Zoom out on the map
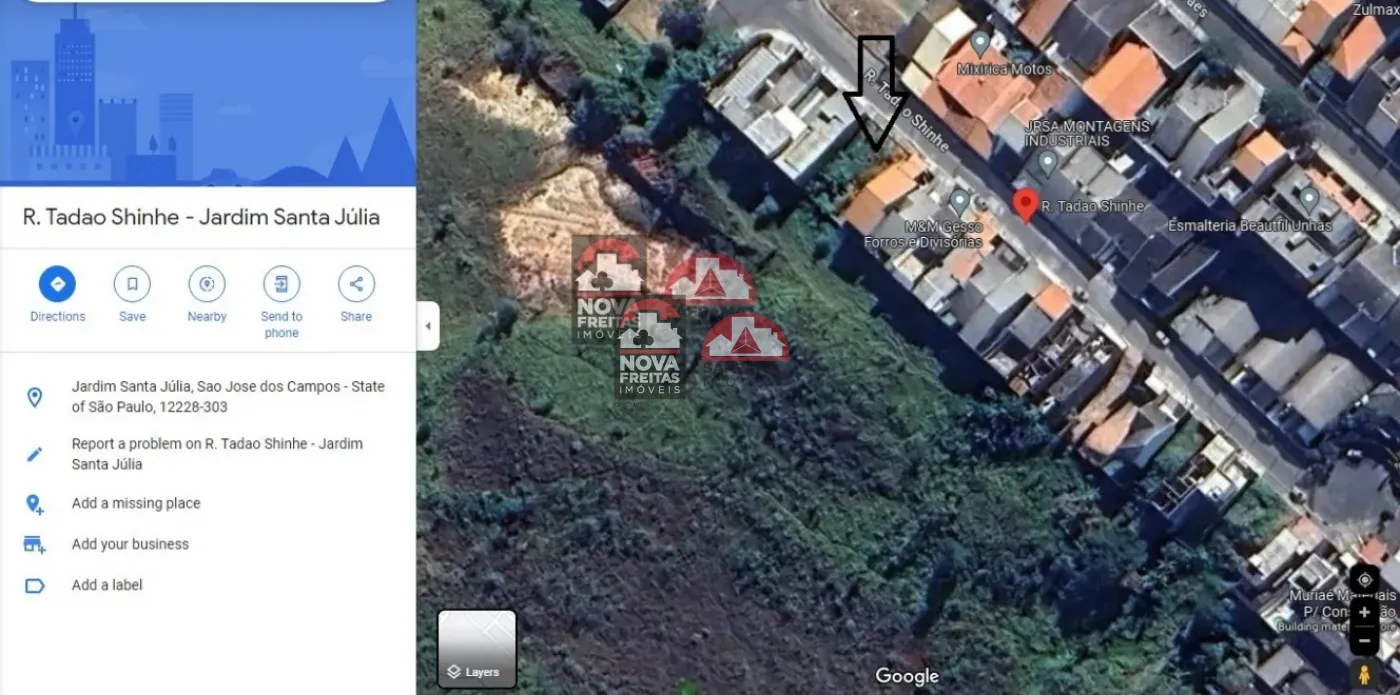 tap(1364, 640)
